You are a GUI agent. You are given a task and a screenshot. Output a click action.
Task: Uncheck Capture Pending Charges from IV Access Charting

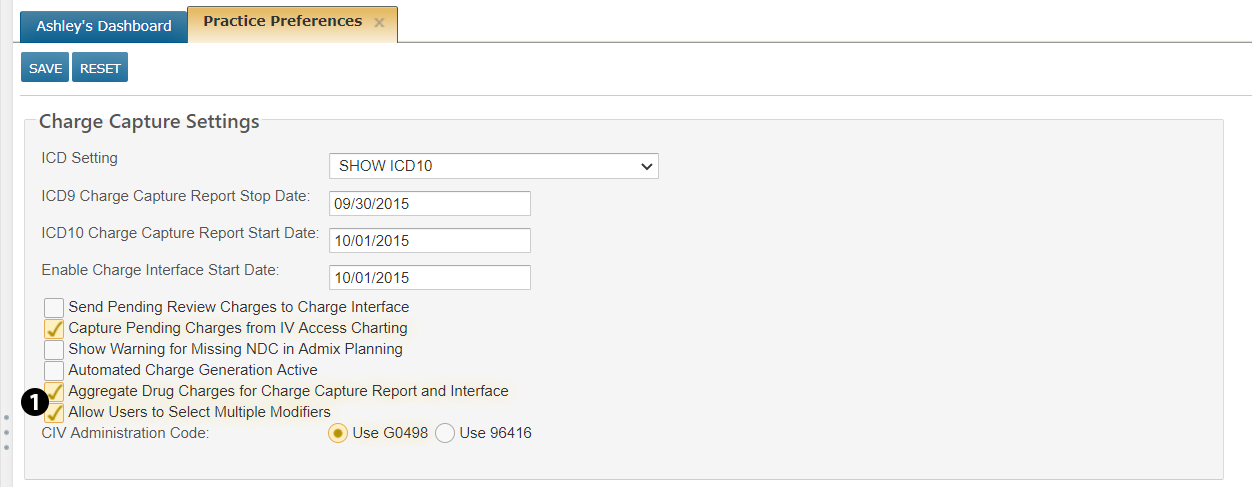click(54, 328)
